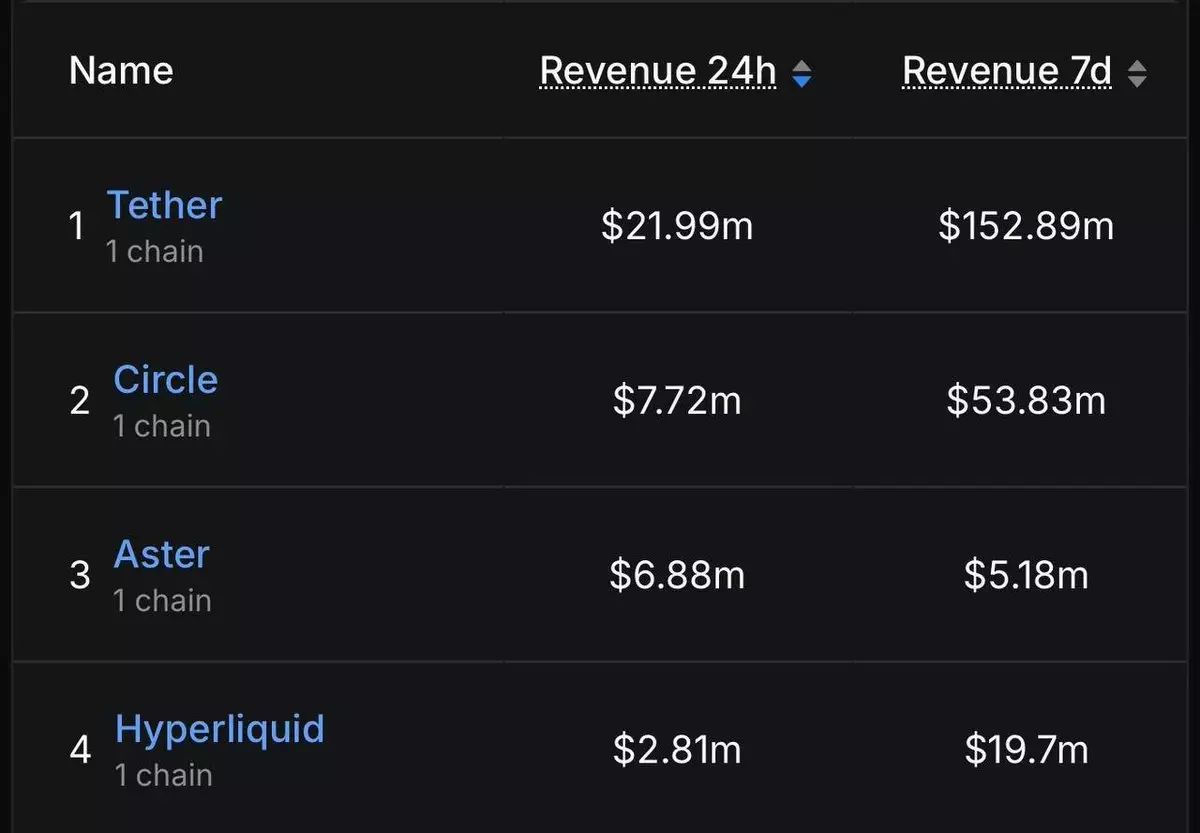Click the Revenue 7d sort arrows icon
This screenshot has width=1200, height=833.
pos(1137,73)
